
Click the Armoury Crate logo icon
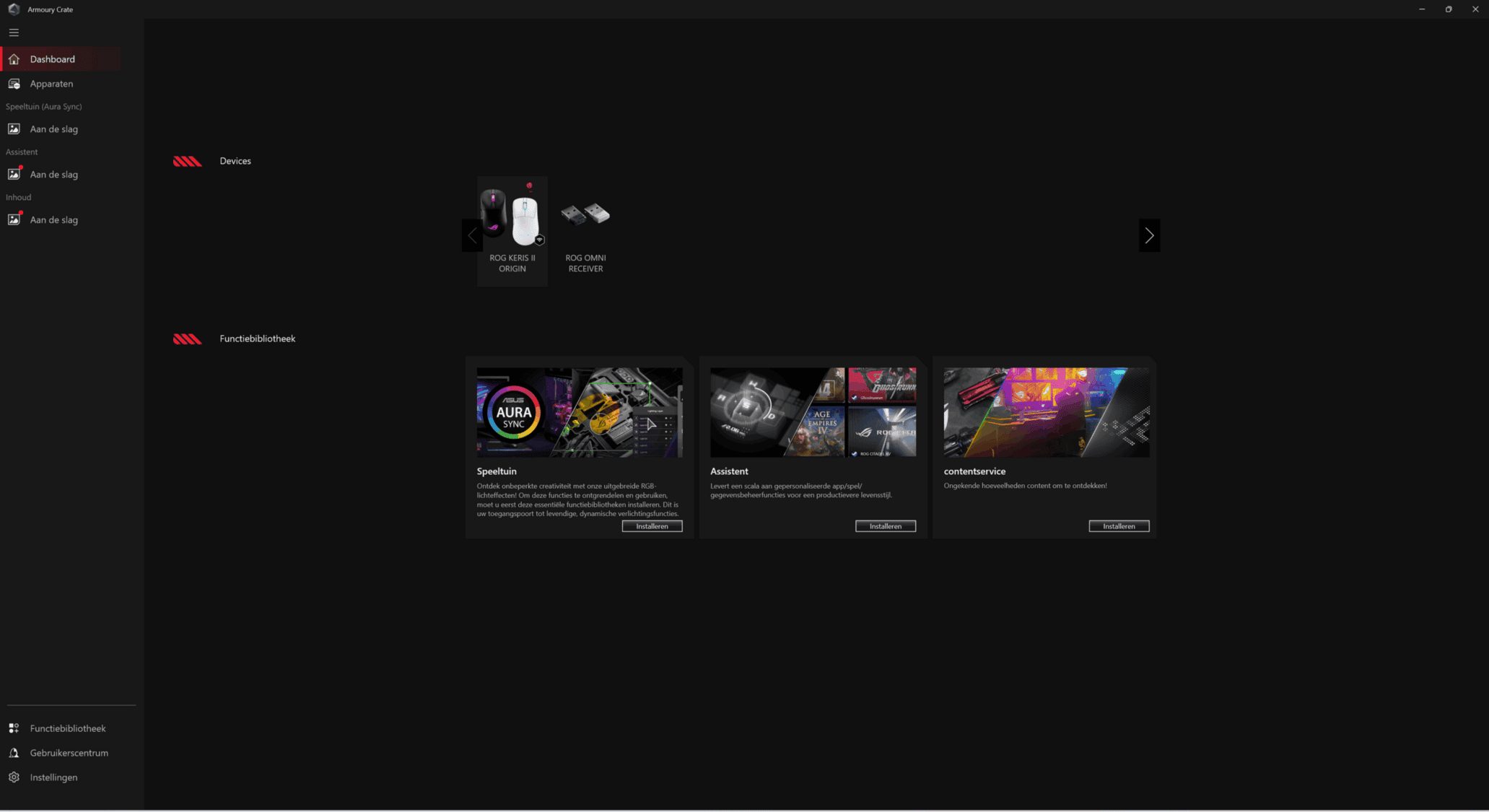(x=14, y=9)
